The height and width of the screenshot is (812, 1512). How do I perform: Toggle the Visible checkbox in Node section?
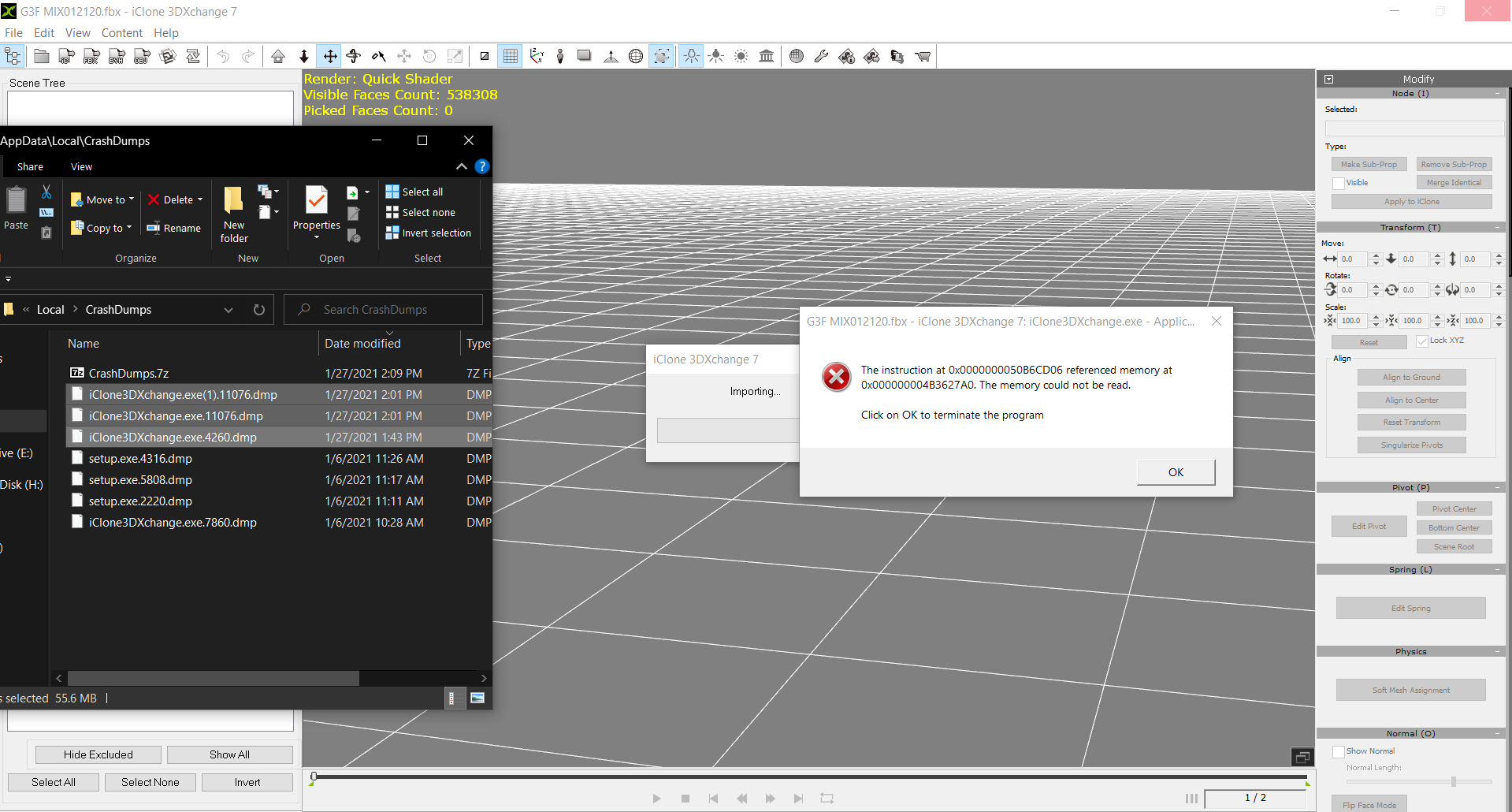[1338, 183]
